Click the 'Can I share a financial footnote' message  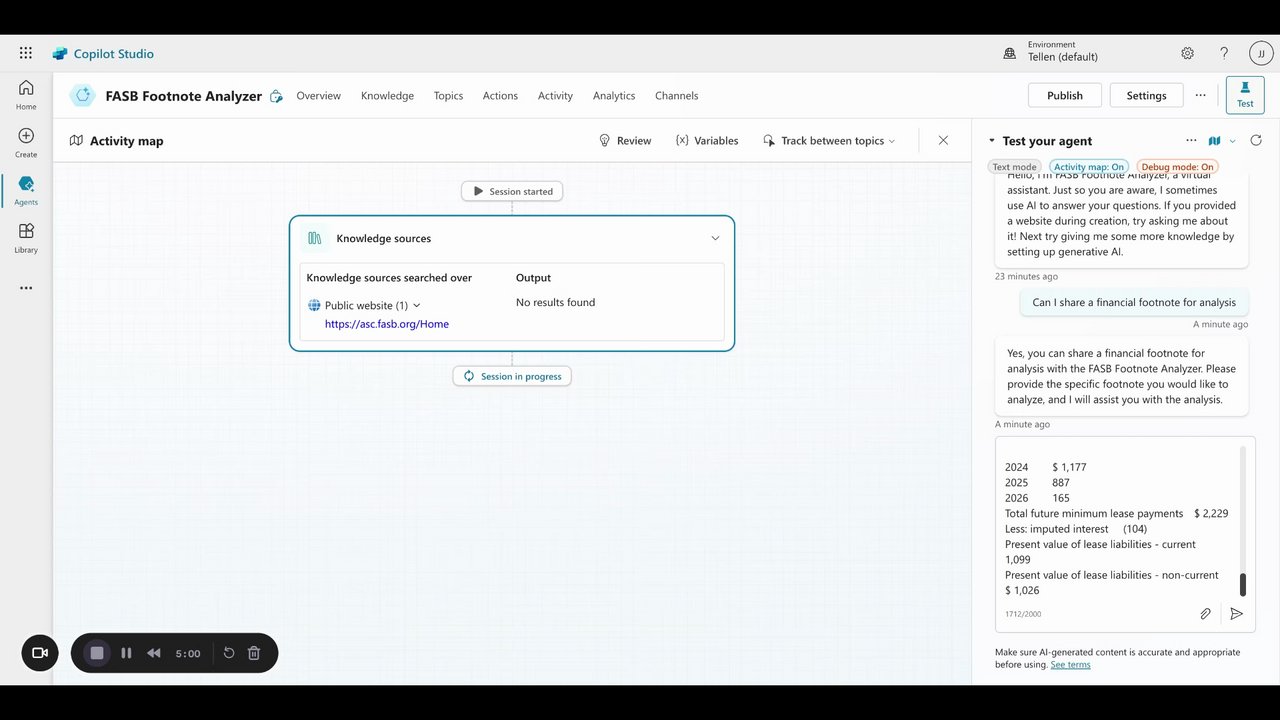pyautogui.click(x=1134, y=302)
